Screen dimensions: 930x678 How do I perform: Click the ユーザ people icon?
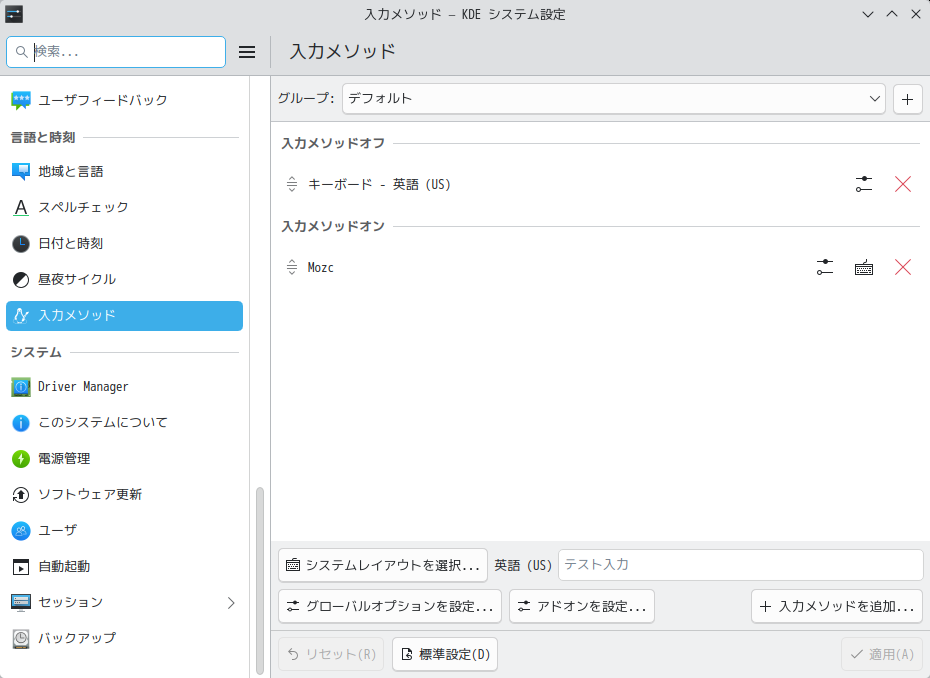pos(21,531)
